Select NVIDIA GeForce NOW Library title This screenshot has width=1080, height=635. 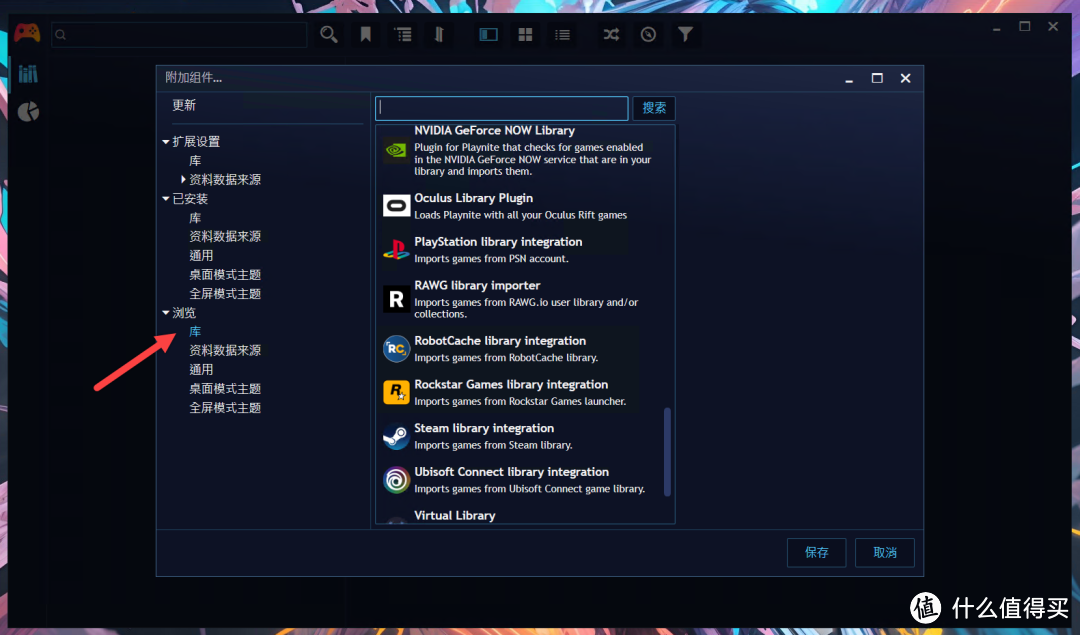[495, 130]
